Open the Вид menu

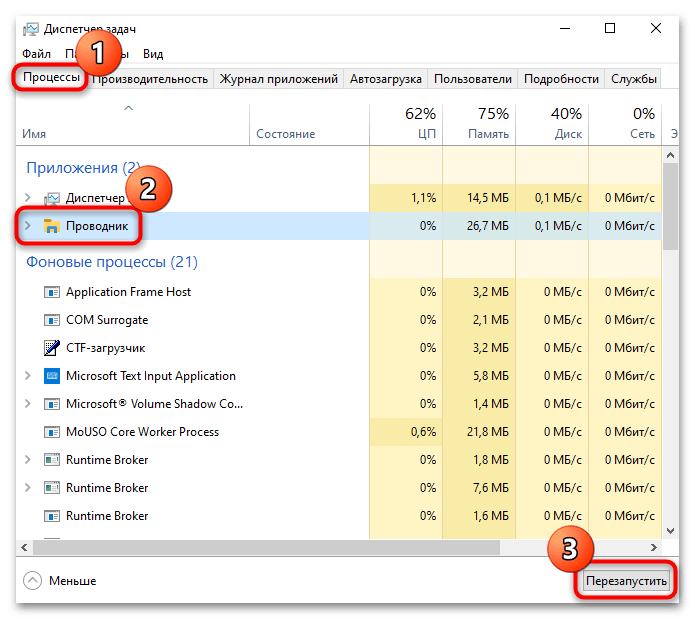pyautogui.click(x=153, y=54)
